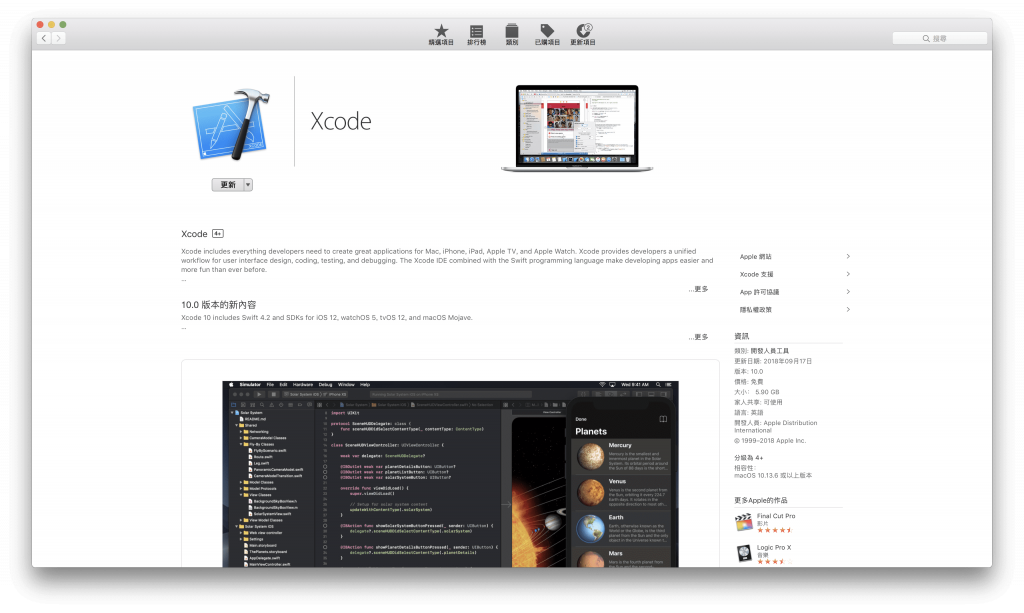Click the chevron beside Apple 網站

(848, 257)
